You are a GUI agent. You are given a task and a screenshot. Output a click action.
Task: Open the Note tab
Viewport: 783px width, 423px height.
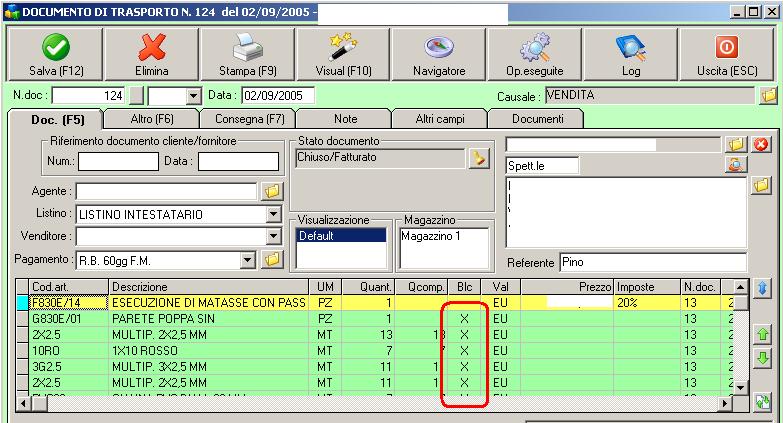tap(345, 119)
